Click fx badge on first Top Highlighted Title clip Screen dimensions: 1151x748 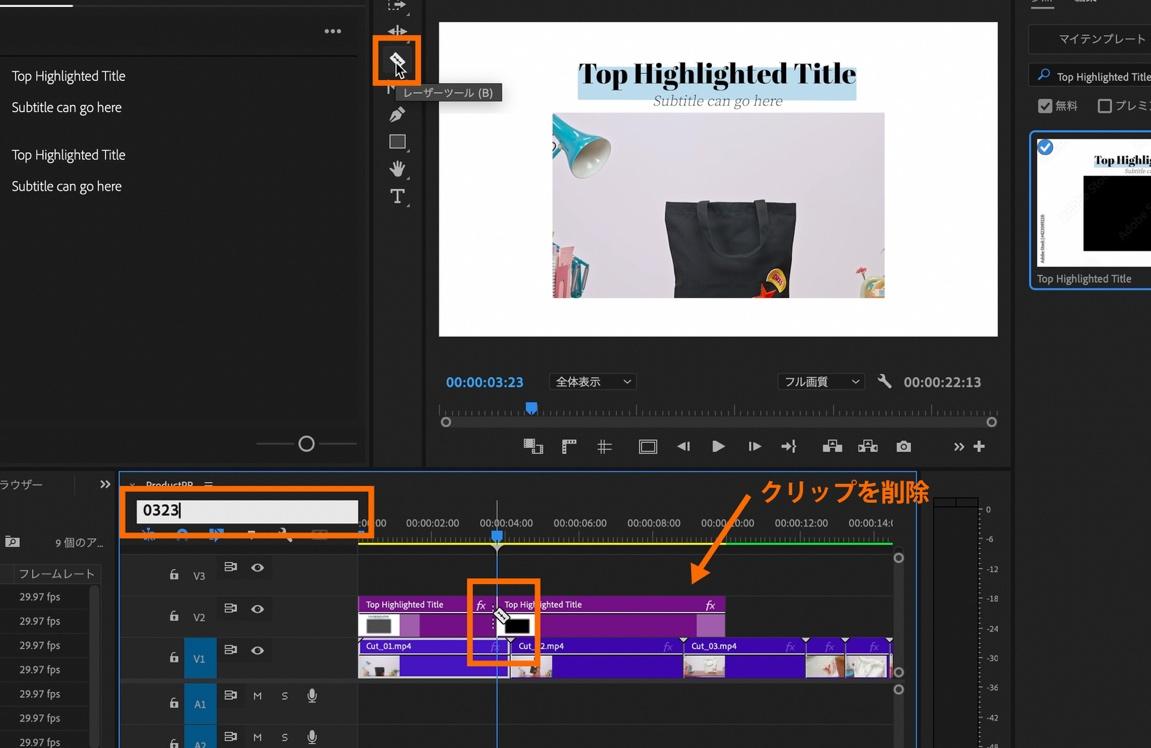(x=481, y=605)
